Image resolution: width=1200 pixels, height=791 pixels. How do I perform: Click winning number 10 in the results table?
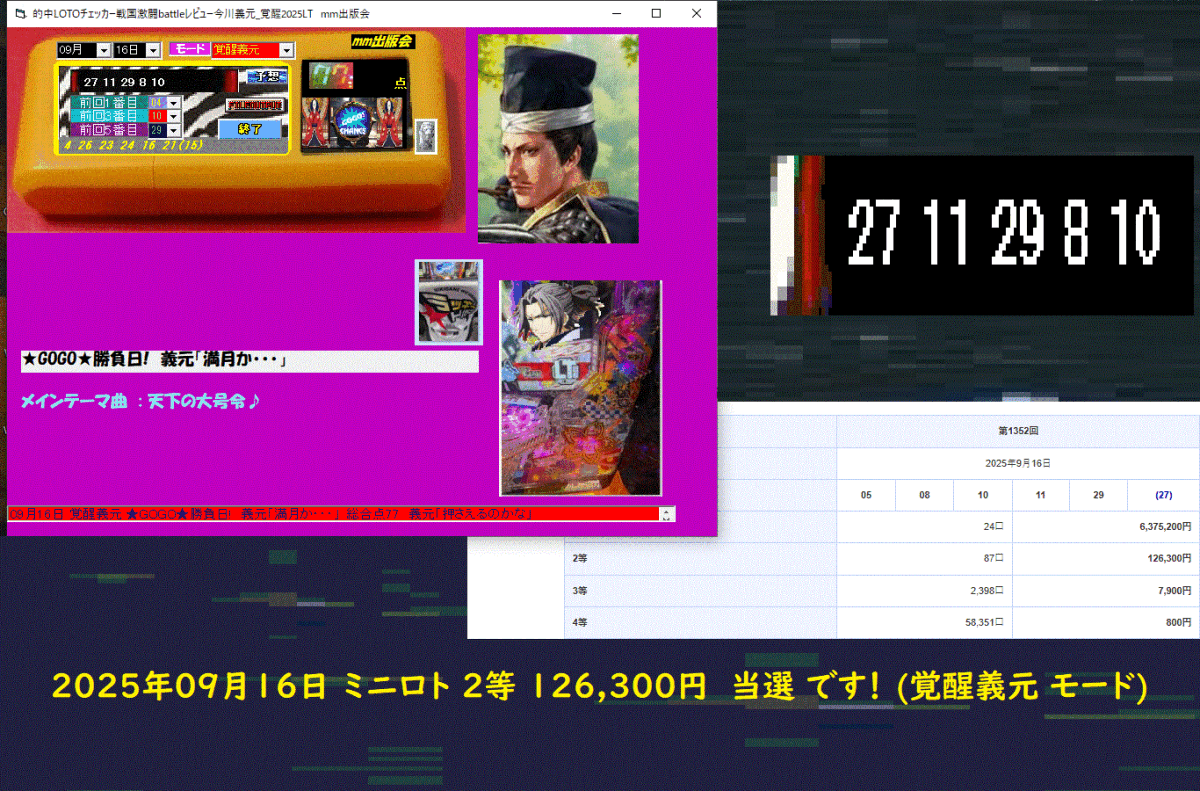click(x=983, y=495)
